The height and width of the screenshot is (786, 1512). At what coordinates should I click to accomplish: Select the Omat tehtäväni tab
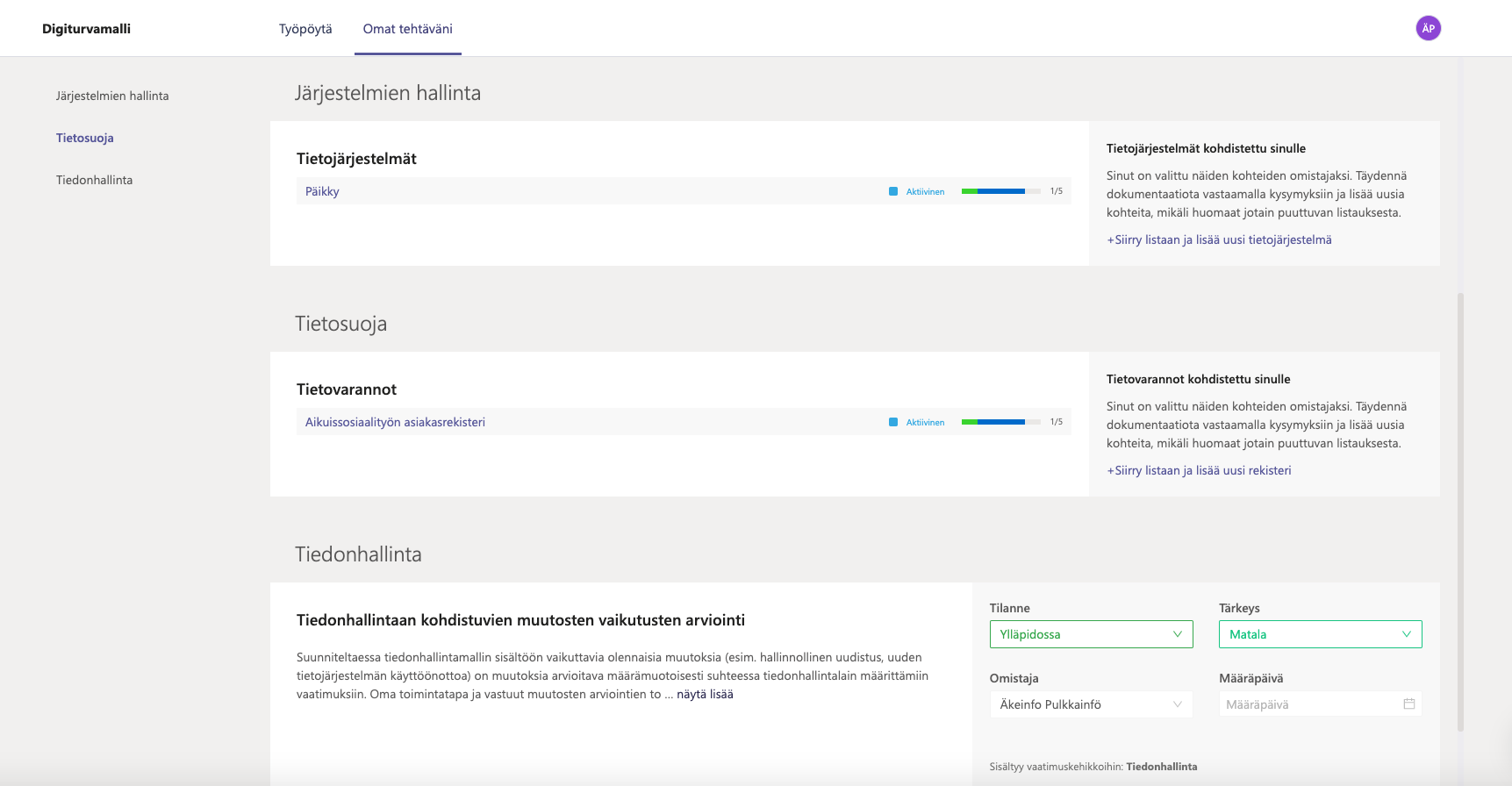pyautogui.click(x=408, y=29)
